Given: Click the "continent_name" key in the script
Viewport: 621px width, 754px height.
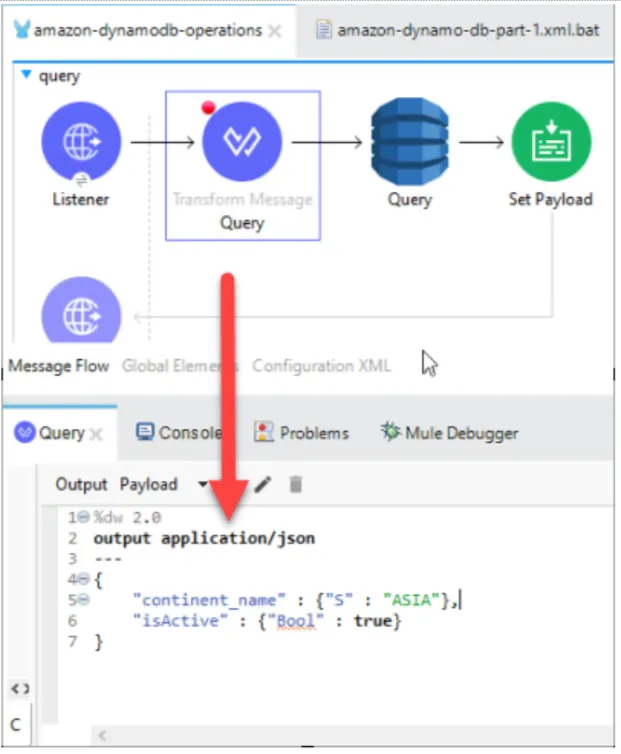Looking at the screenshot, I should [x=209, y=600].
